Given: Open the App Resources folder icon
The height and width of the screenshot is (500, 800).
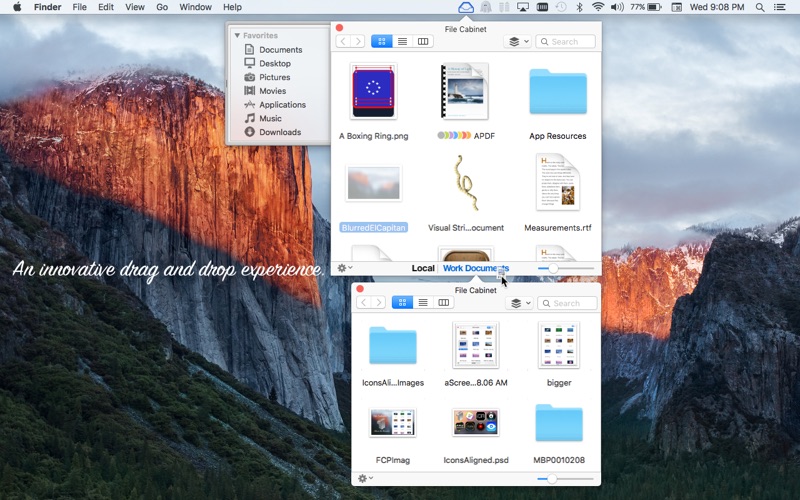Looking at the screenshot, I should (557, 93).
